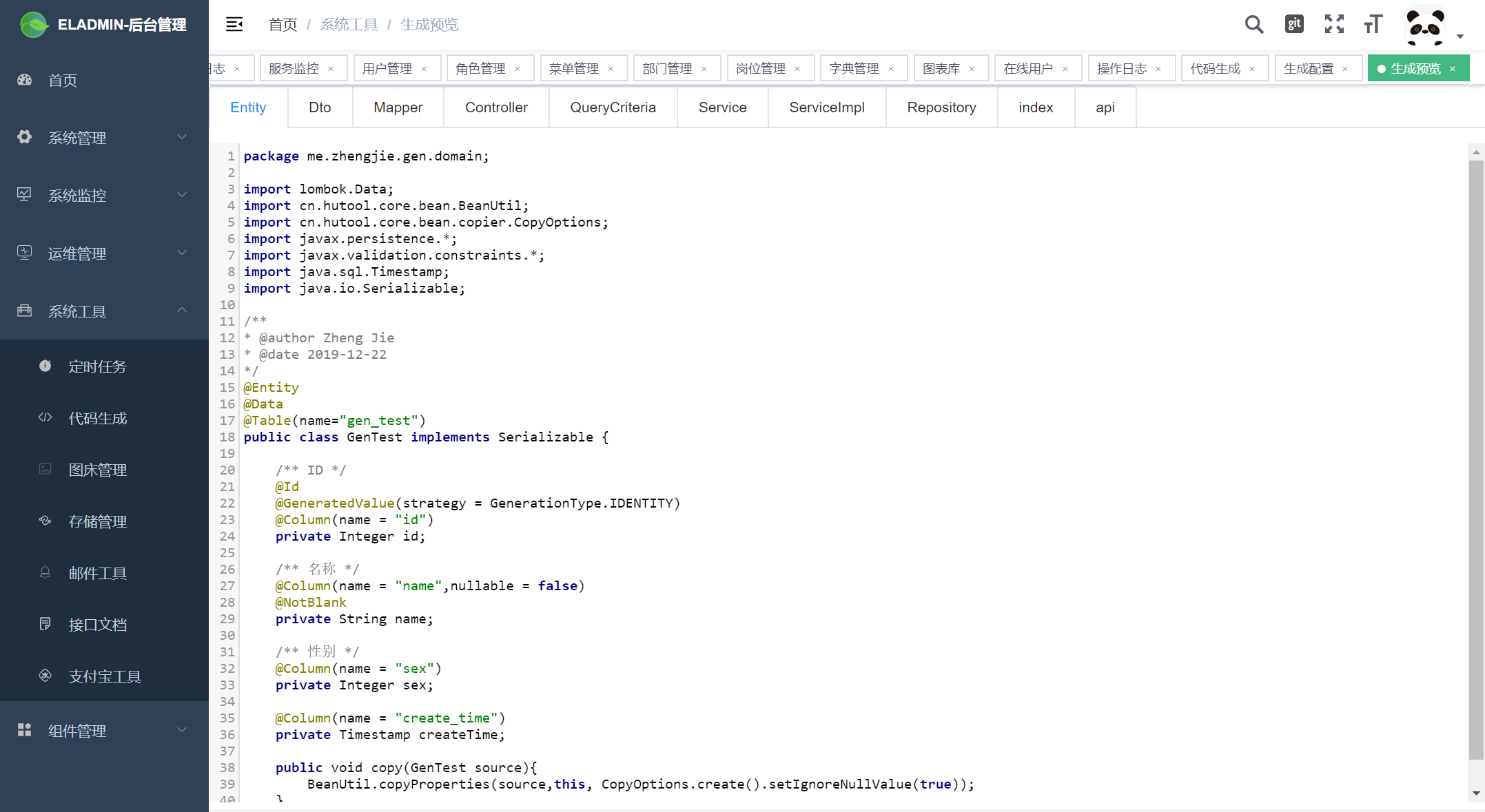1485x812 pixels.
Task: Open the 代码生成 page tag
Action: 1215,69
